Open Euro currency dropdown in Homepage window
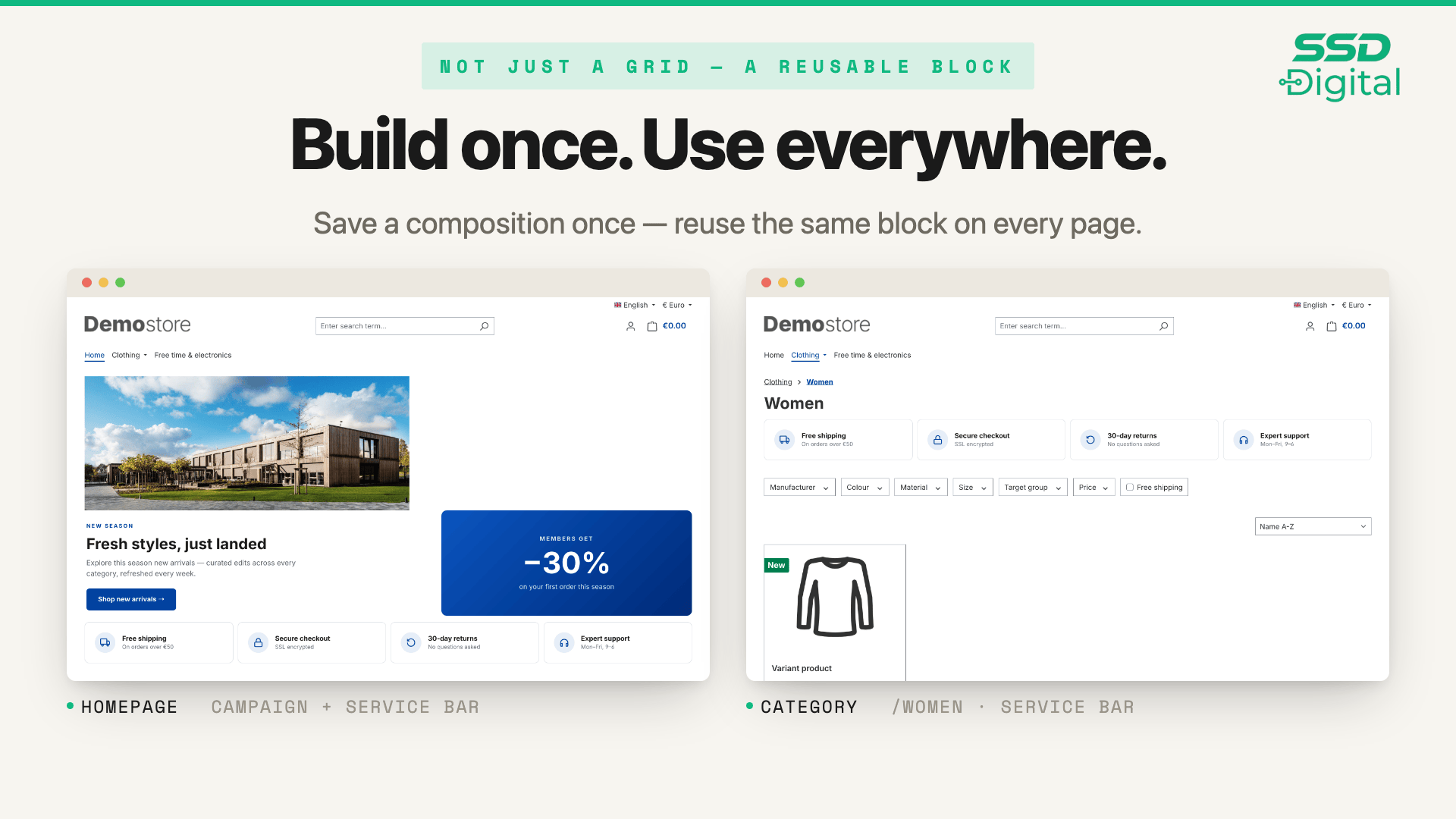The width and height of the screenshot is (1456, 819). pos(677,305)
